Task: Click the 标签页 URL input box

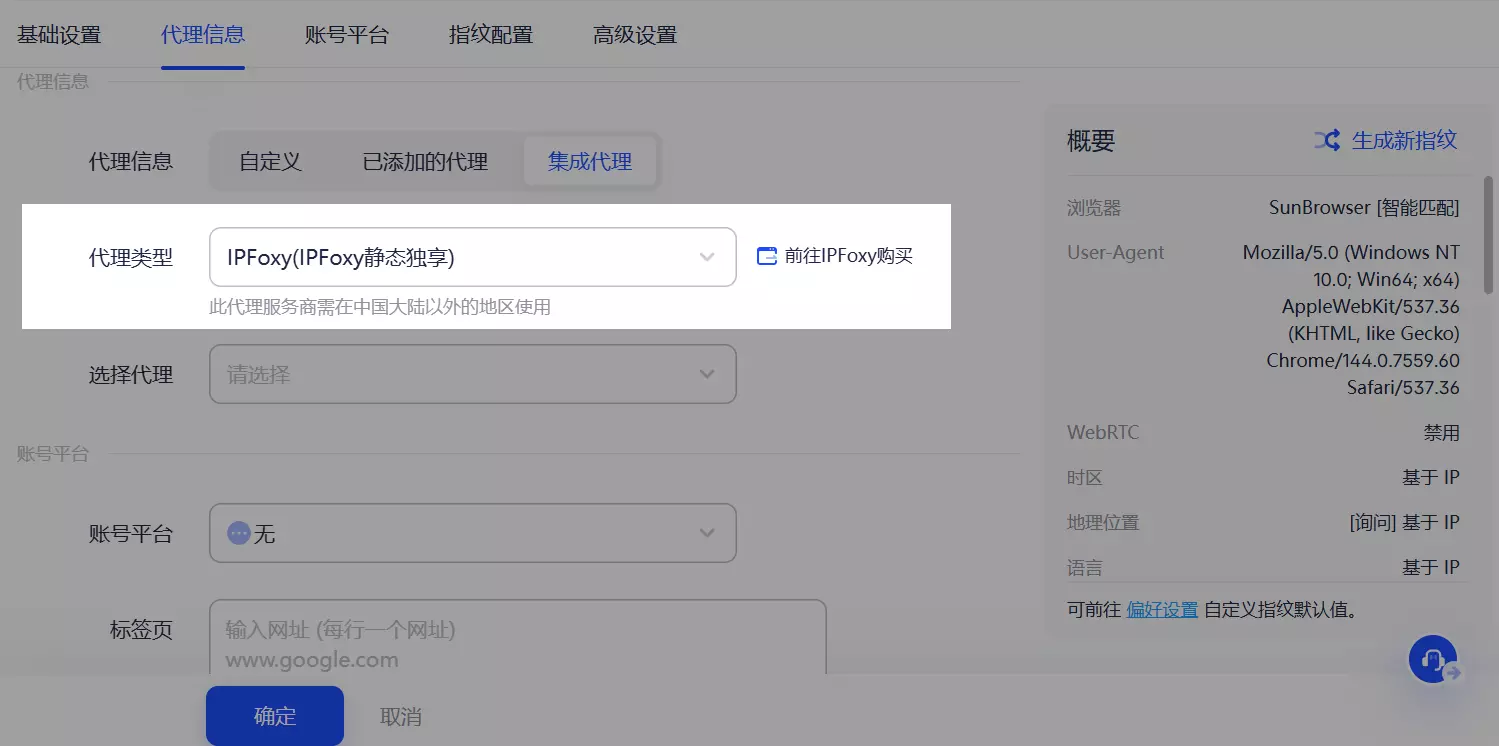Action: (517, 638)
